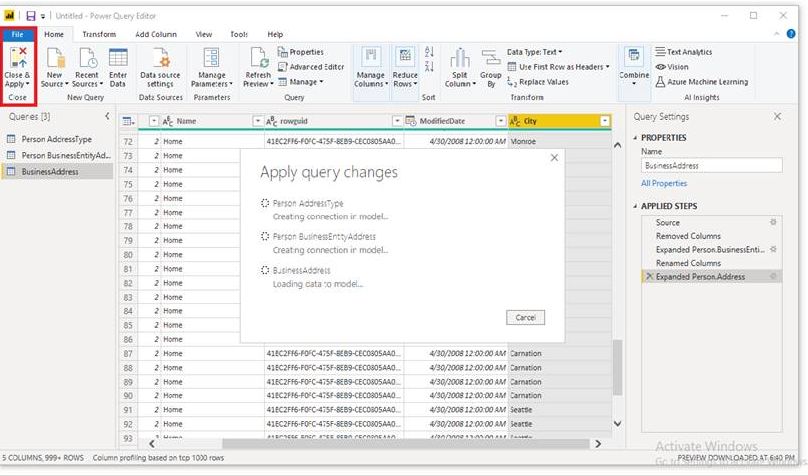The width and height of the screenshot is (808, 476).
Task: Open the rowguid column filter dropdown
Action: (x=397, y=121)
